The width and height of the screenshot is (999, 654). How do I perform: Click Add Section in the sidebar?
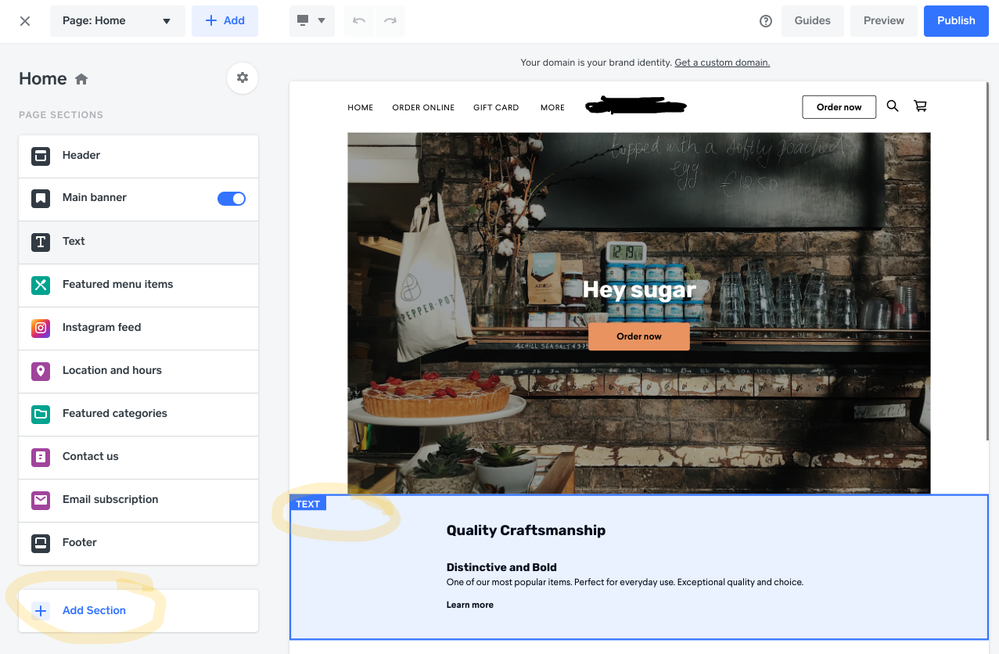pyautogui.click(x=94, y=610)
